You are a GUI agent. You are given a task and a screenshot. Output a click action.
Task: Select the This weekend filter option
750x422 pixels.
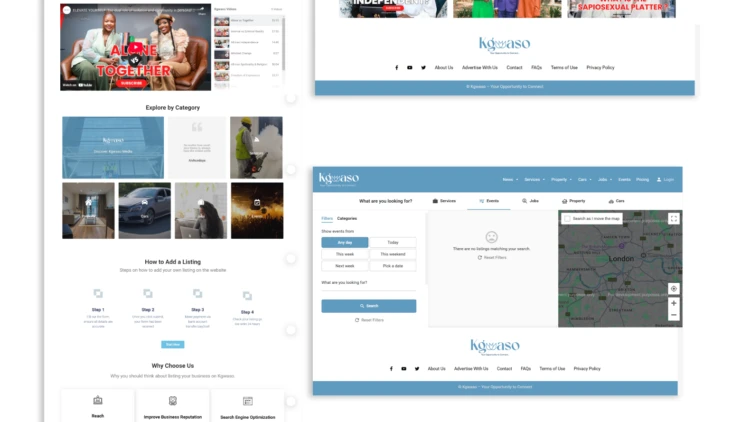tap(393, 254)
